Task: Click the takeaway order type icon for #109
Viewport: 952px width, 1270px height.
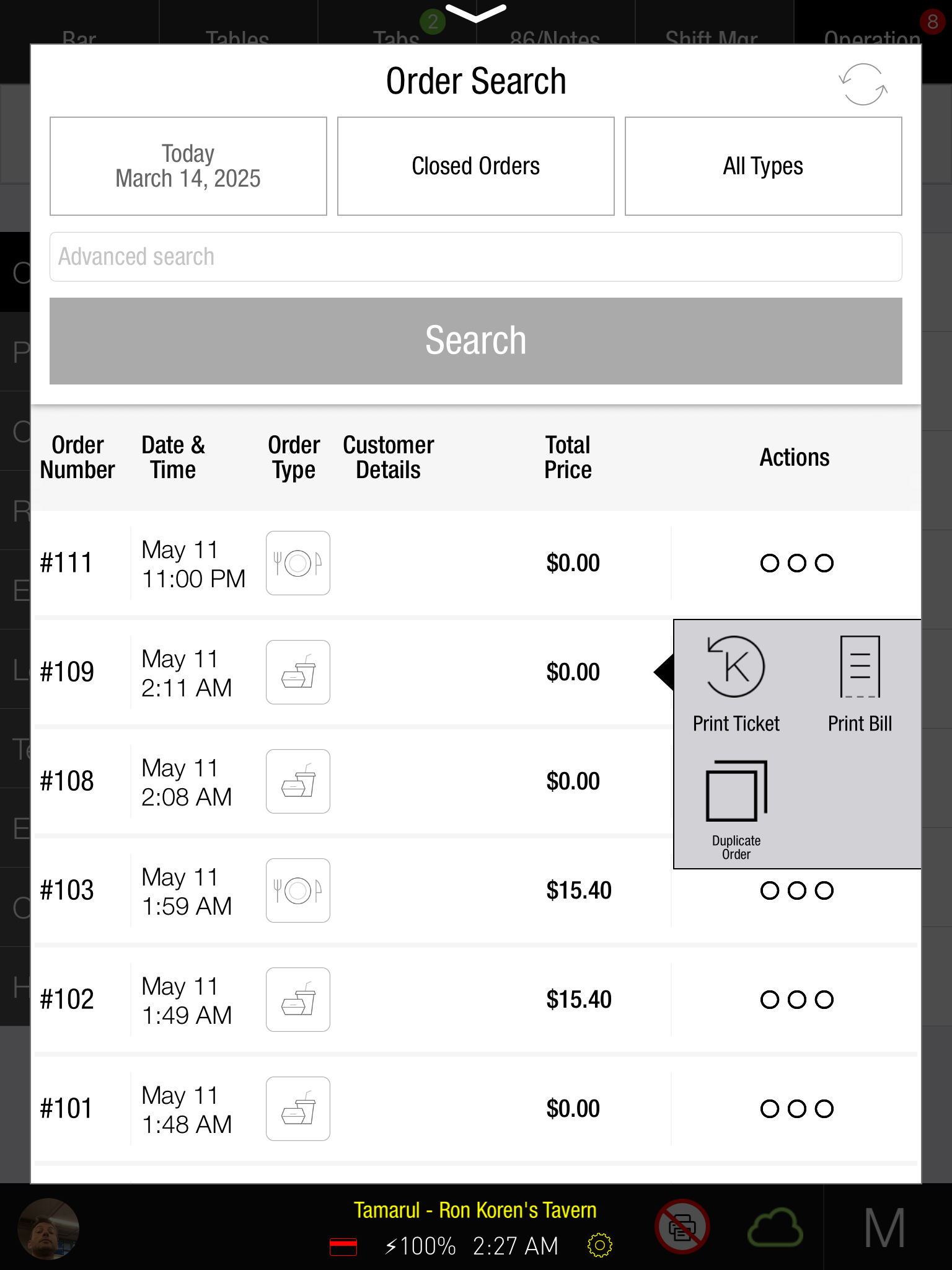Action: [x=297, y=672]
